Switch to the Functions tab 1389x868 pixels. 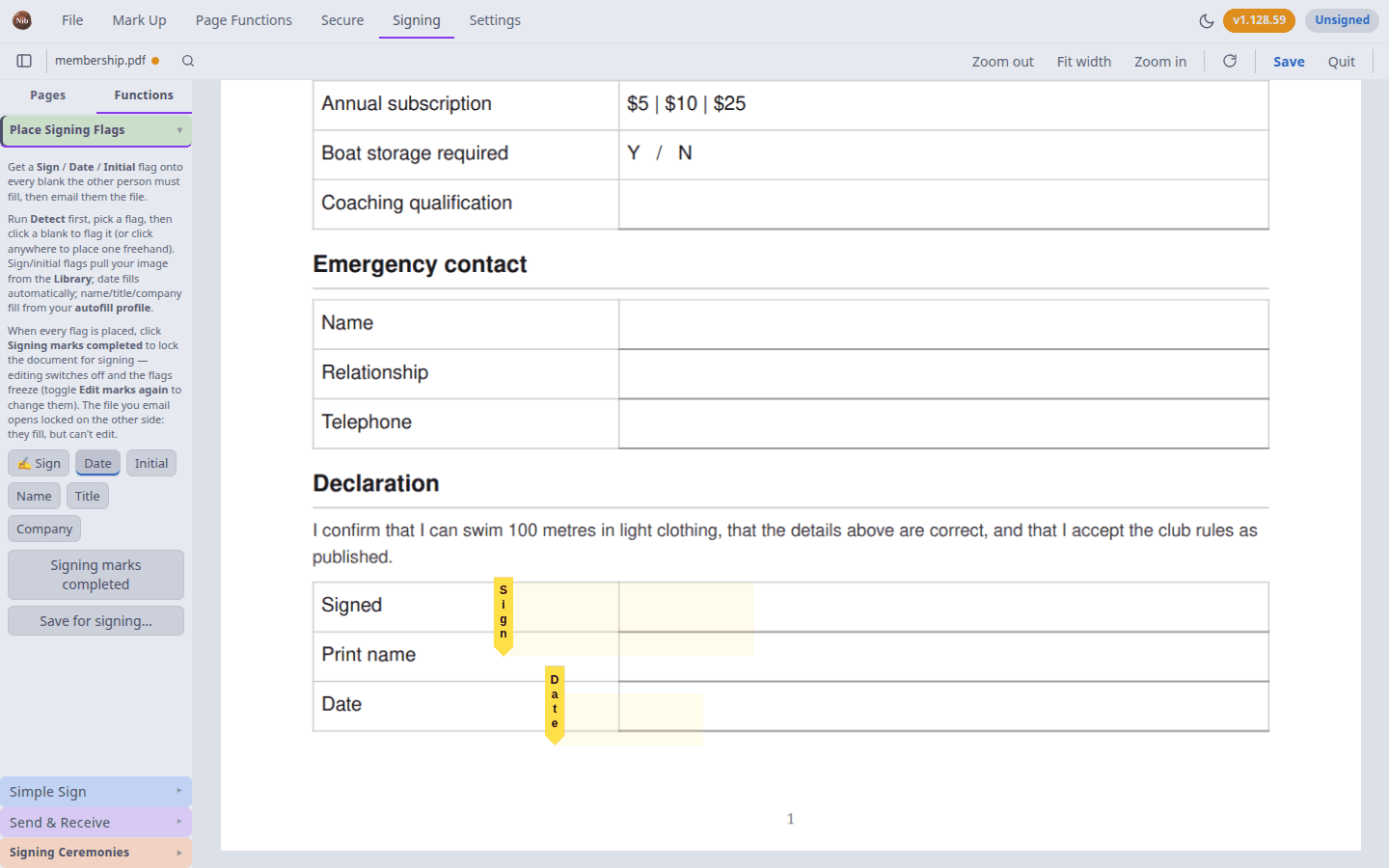click(144, 95)
